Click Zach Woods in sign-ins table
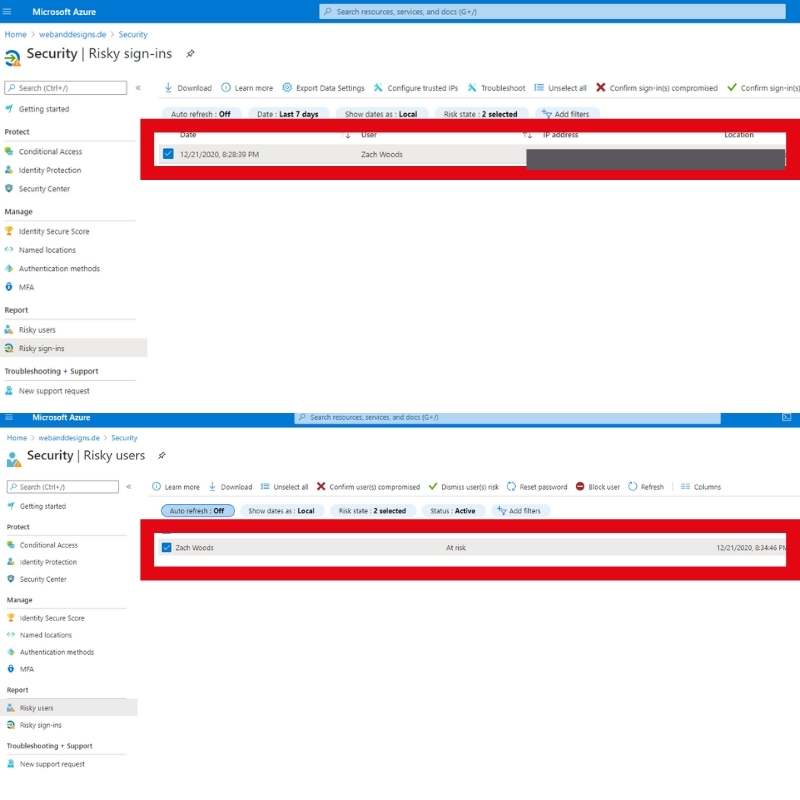Screen dimensions: 800x800 point(382,154)
